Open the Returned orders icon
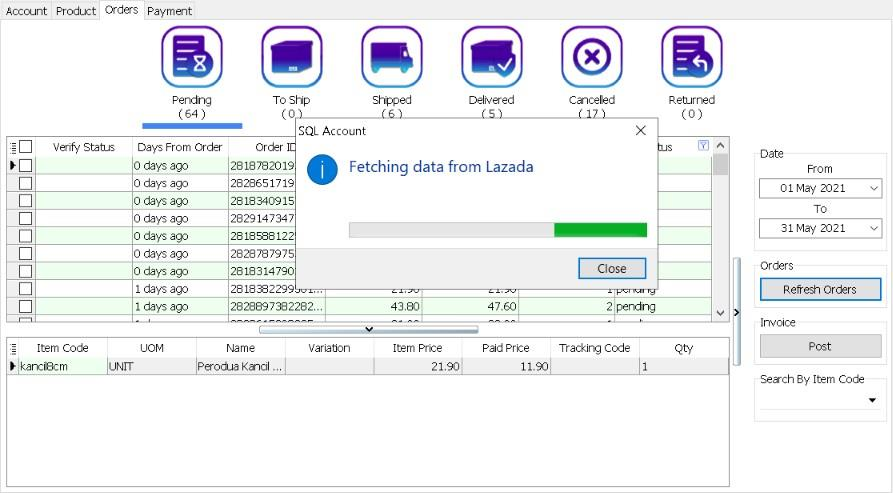Viewport: 893px width, 493px height. [x=692, y=57]
